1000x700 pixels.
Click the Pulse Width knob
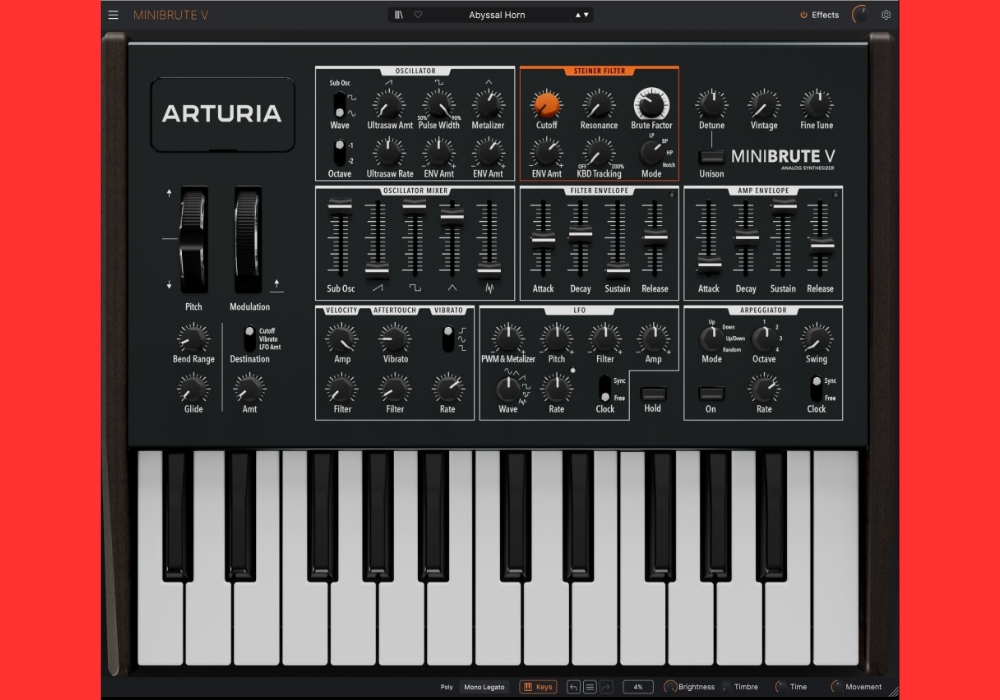(439, 104)
